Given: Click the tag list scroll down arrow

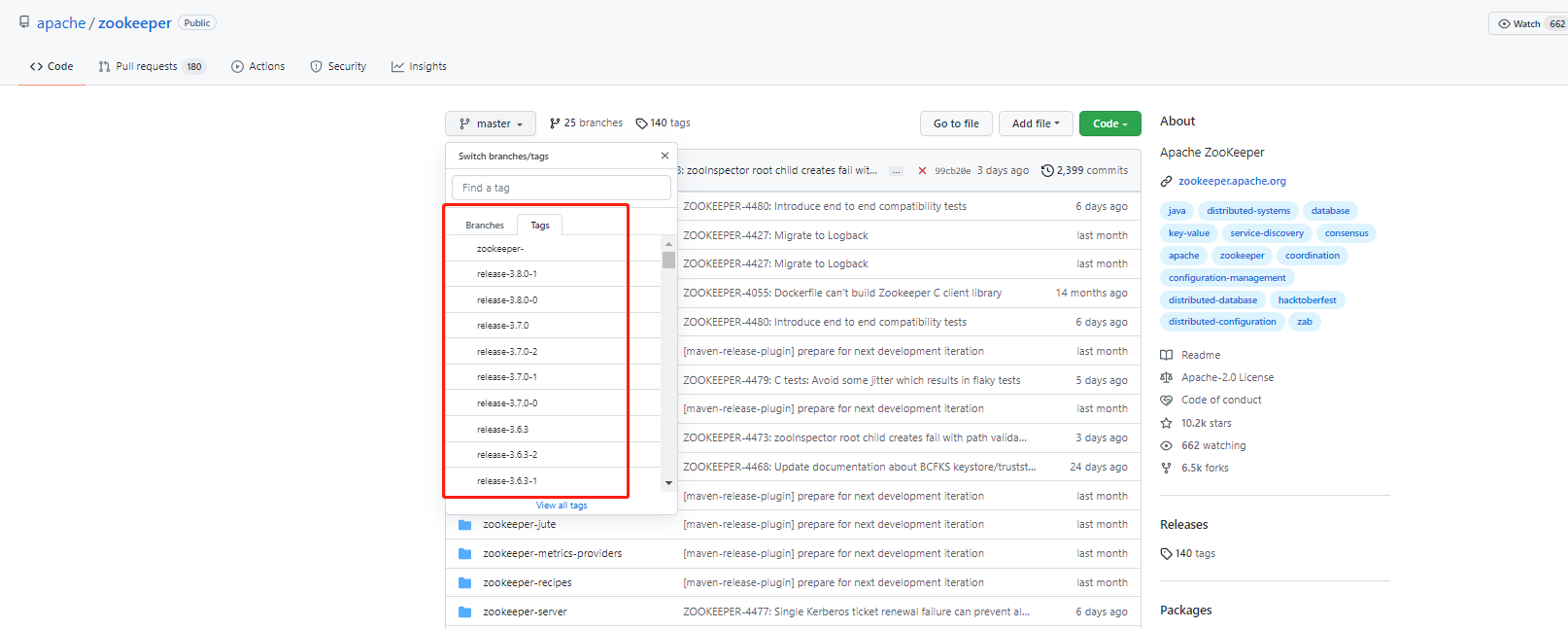Looking at the screenshot, I should (x=668, y=483).
